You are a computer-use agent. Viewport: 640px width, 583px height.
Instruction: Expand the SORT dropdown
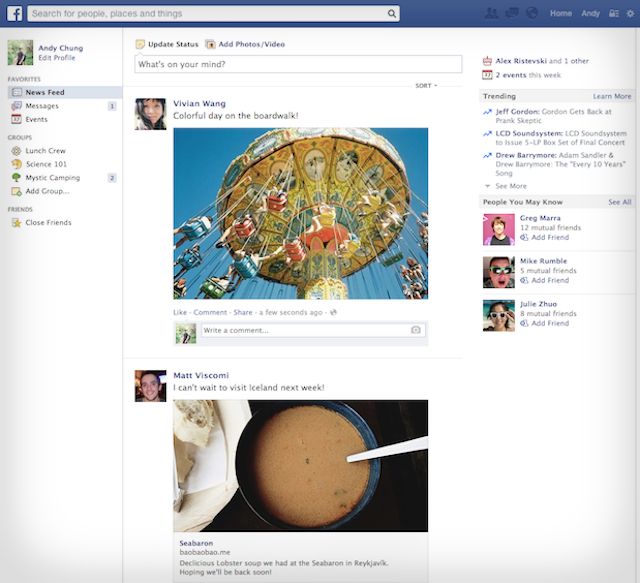[427, 86]
